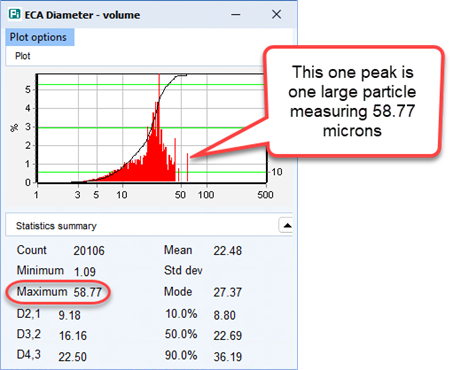Click the x-axis label 100
Screen dimensions: 453x370
coord(206,195)
